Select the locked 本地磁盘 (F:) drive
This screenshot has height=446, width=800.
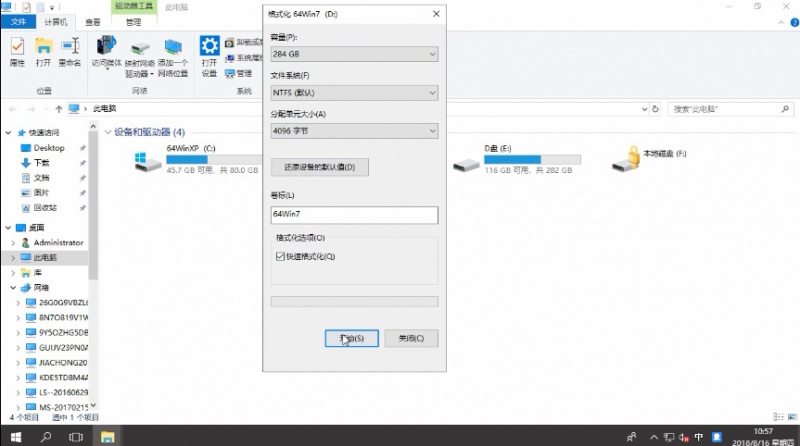pyautogui.click(x=649, y=158)
